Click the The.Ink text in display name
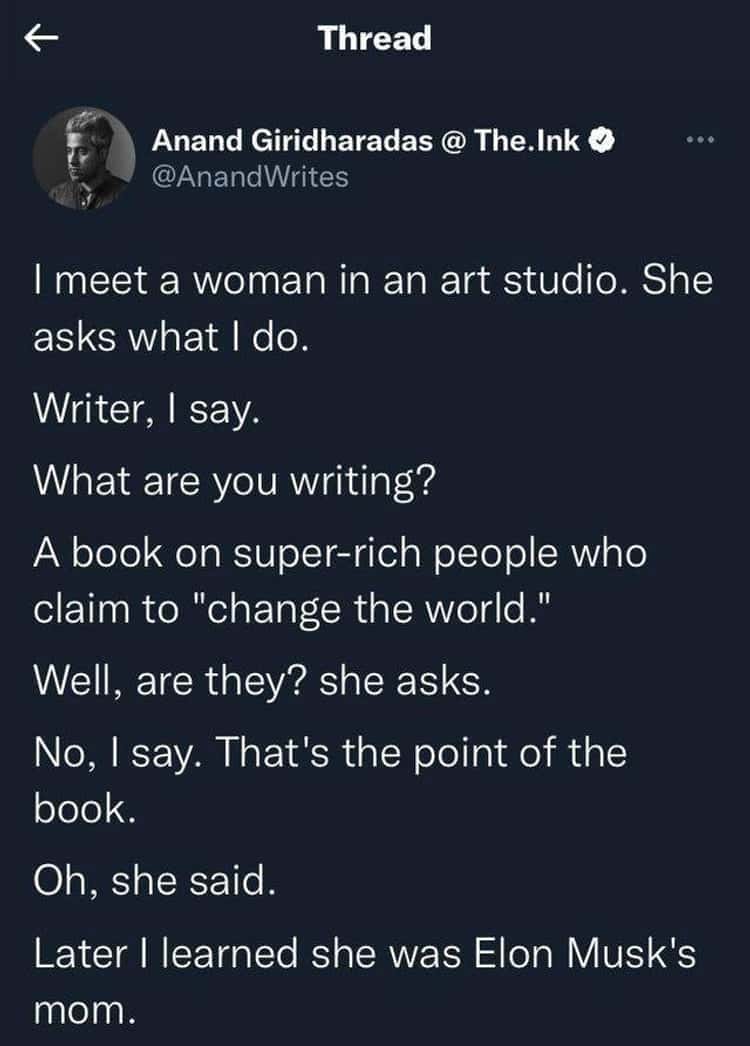This screenshot has width=750, height=1046. [527, 141]
